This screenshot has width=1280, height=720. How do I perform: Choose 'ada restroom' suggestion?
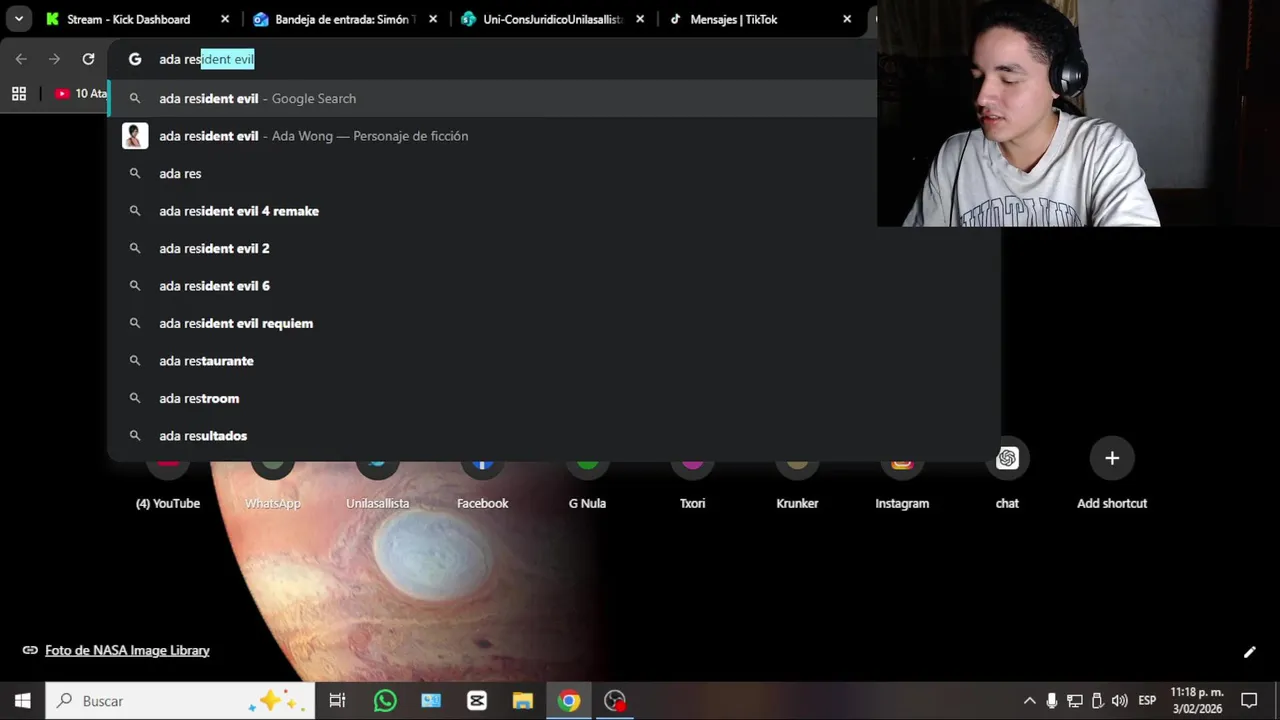pos(554,398)
